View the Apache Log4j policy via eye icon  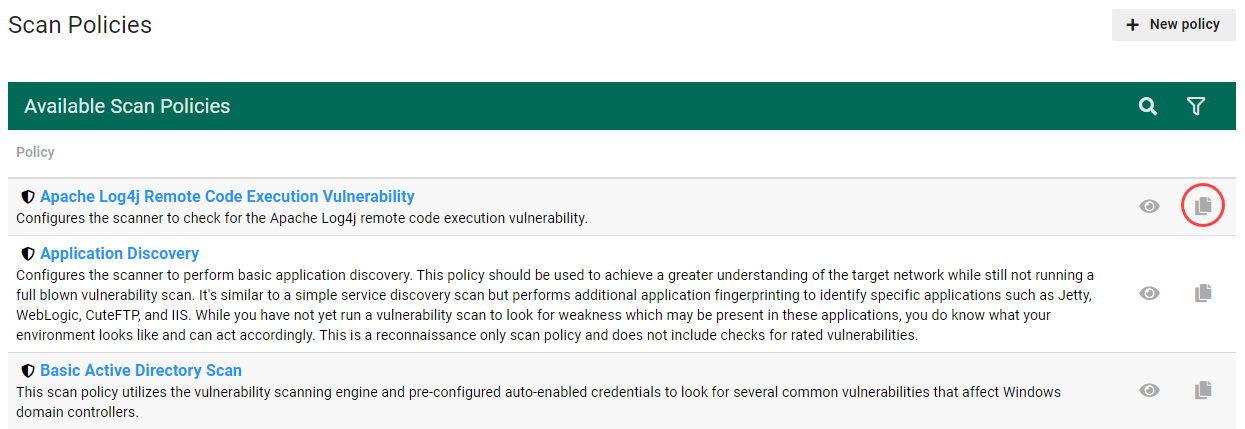click(1150, 206)
